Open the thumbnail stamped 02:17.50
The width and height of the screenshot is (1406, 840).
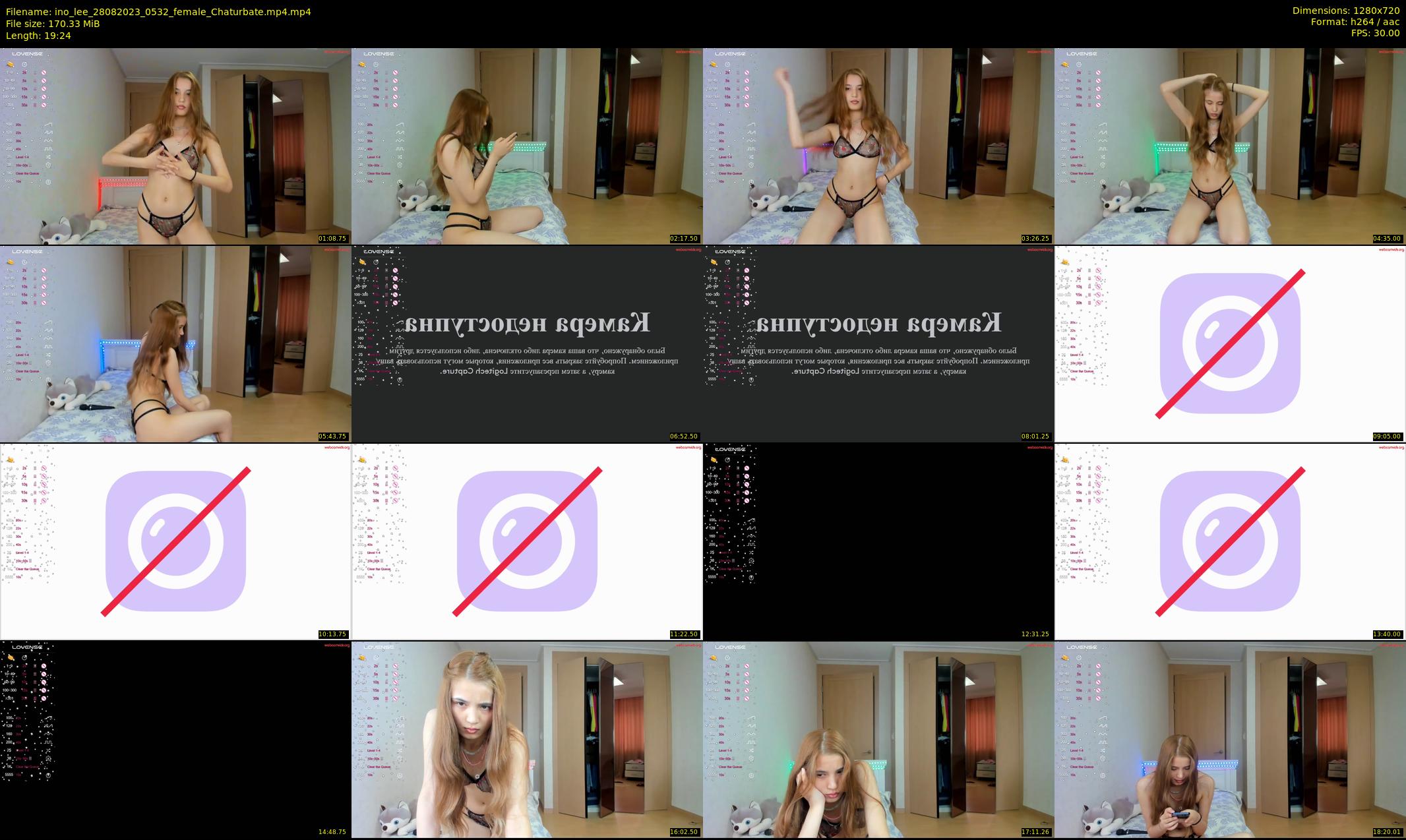527,146
